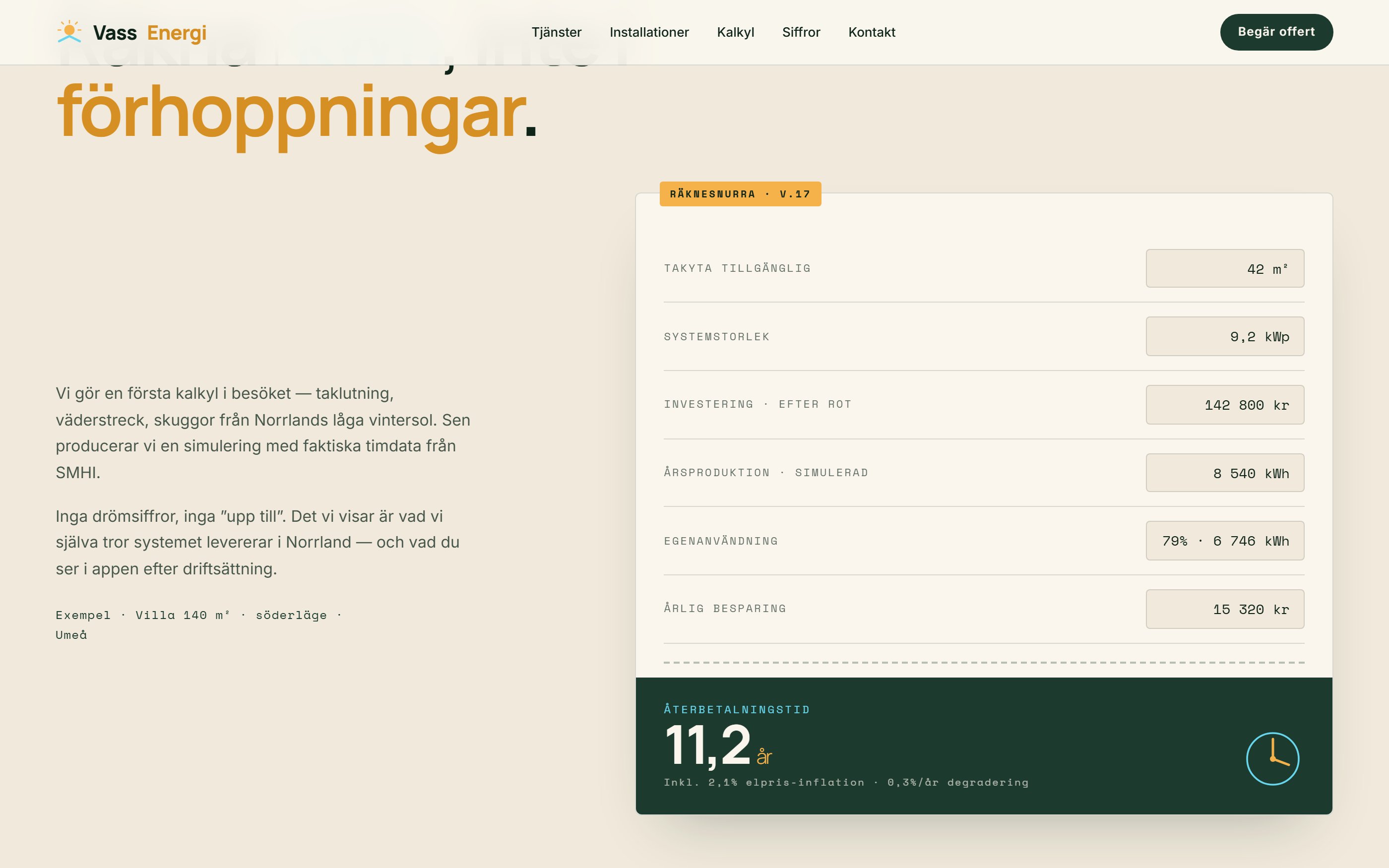This screenshot has width=1389, height=868.
Task: Click the Takyta tillgänglig field 42 m²
Action: tap(1225, 268)
